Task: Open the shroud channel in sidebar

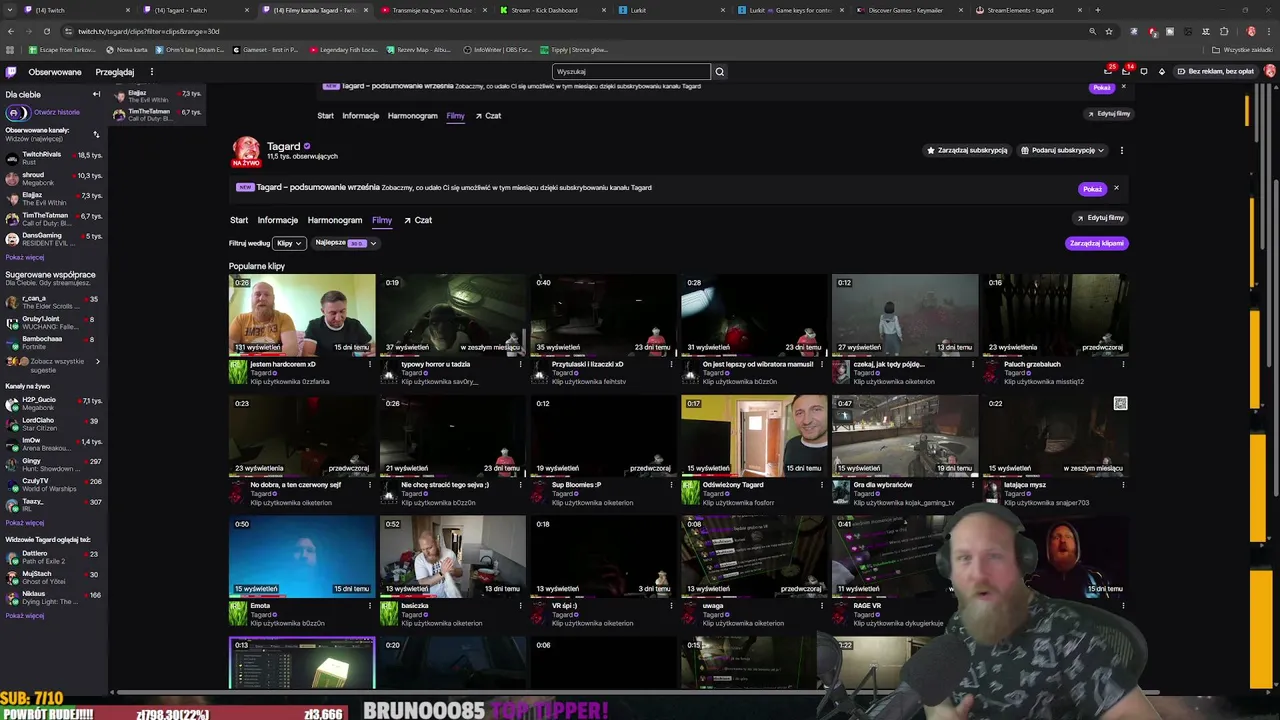Action: [53, 179]
